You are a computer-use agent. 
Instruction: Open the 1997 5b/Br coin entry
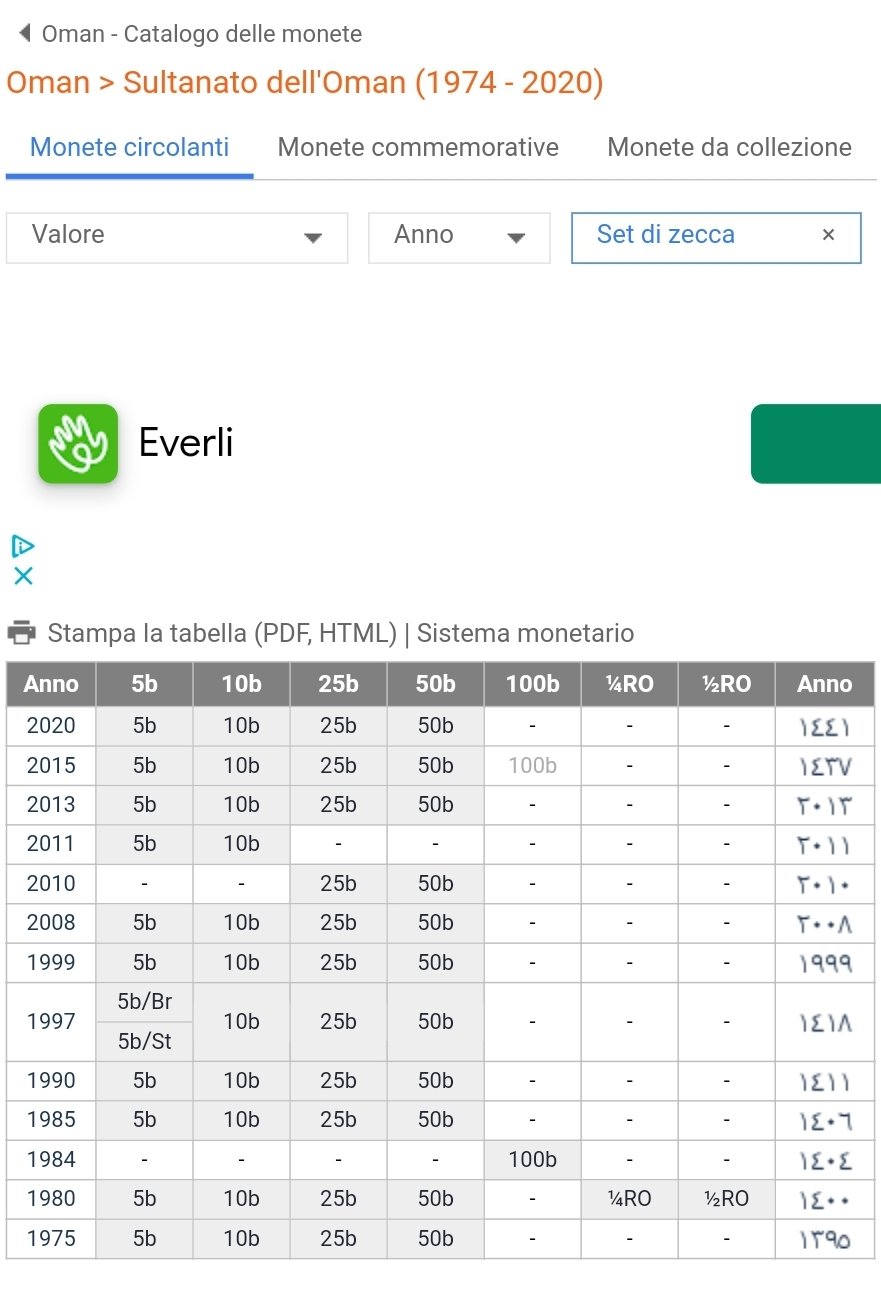point(144,1002)
